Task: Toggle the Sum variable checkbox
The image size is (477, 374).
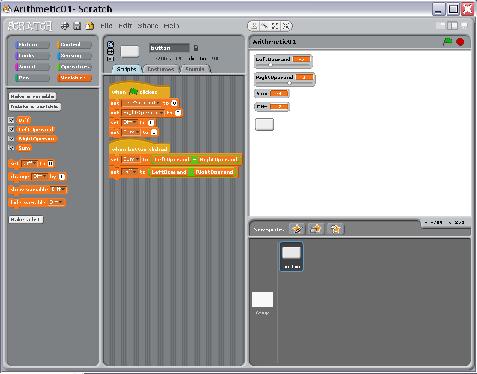Action: point(11,148)
